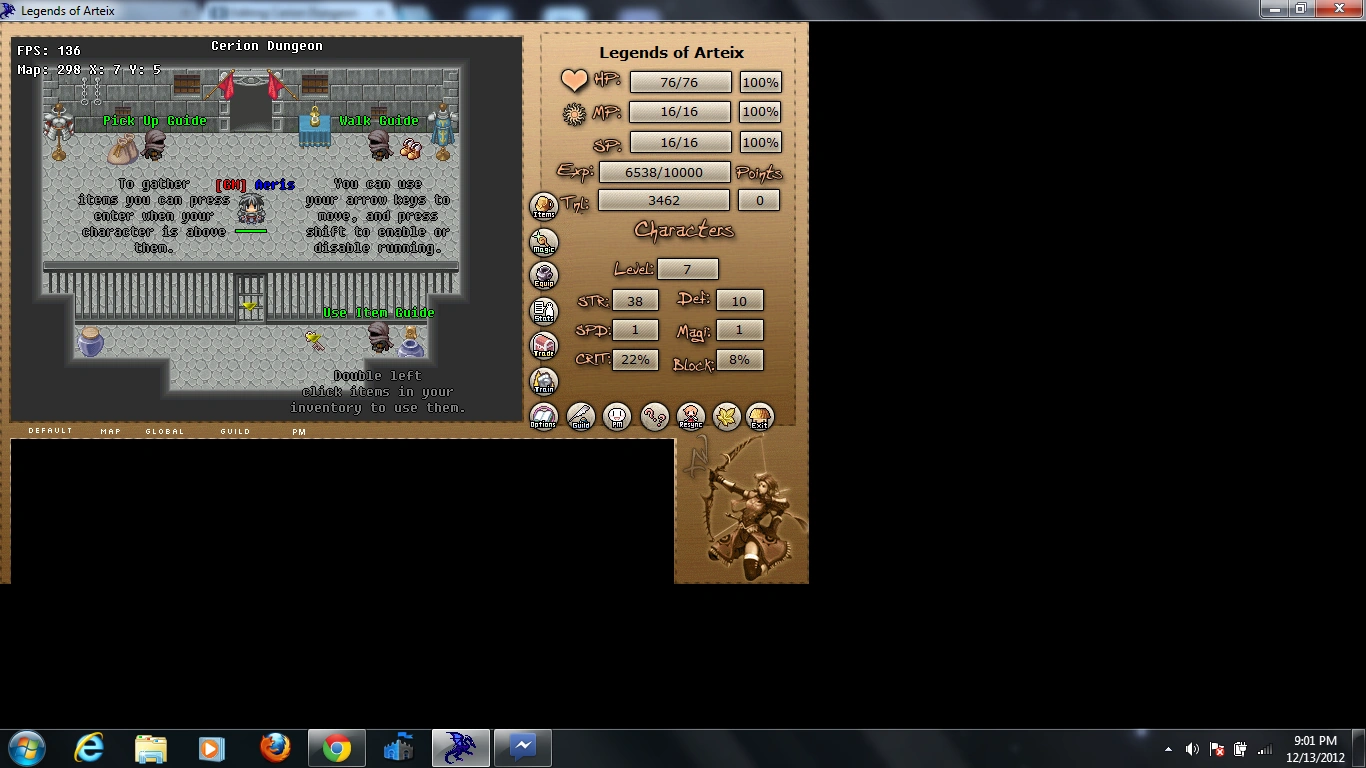Screen dimensions: 1366x768
Task: Open the Options icon
Action: [543, 417]
